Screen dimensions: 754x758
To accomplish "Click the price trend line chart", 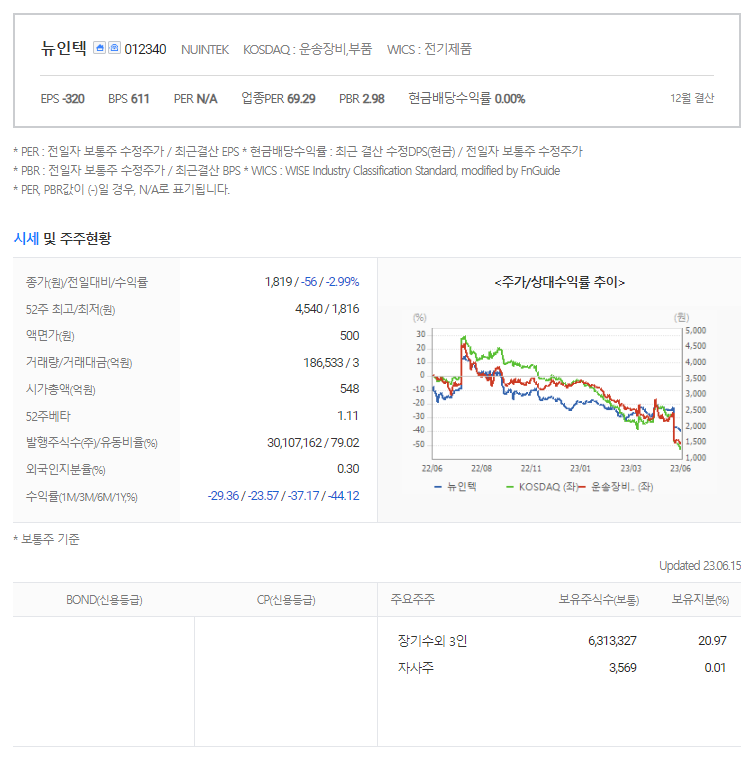I will coord(559,394).
